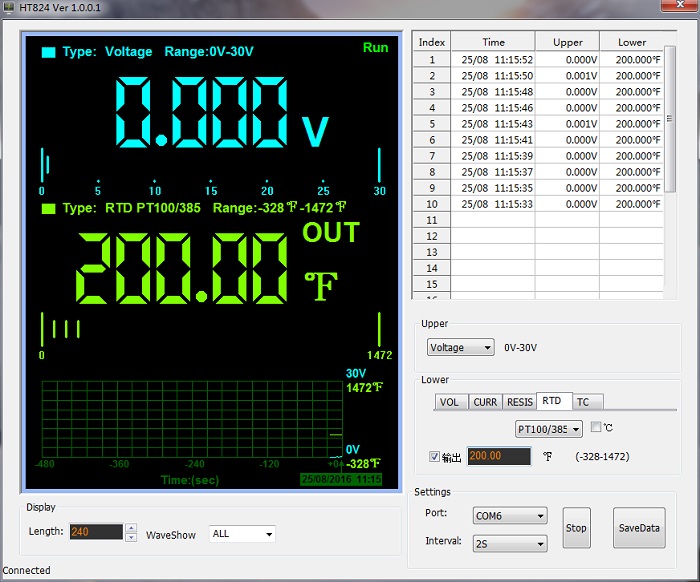Switch to the VOL tab
This screenshot has width=700, height=582.
coord(451,402)
